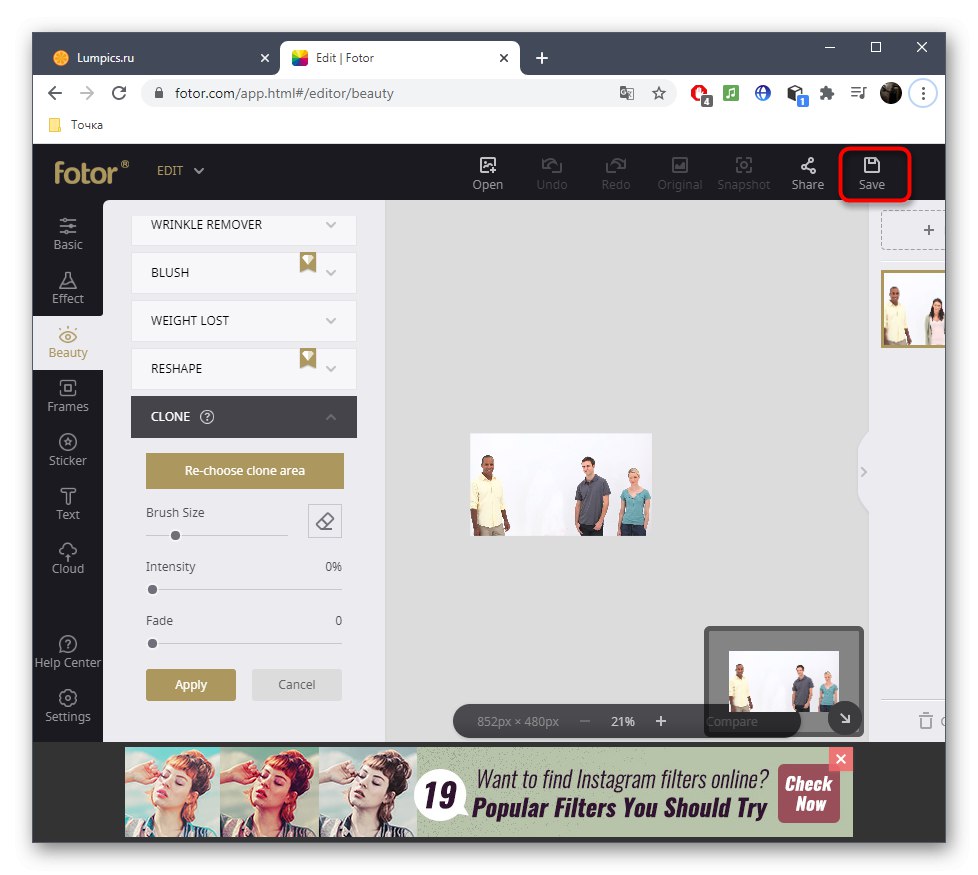The height and width of the screenshot is (875, 978).
Task: Click the Undo button
Action: (x=551, y=174)
